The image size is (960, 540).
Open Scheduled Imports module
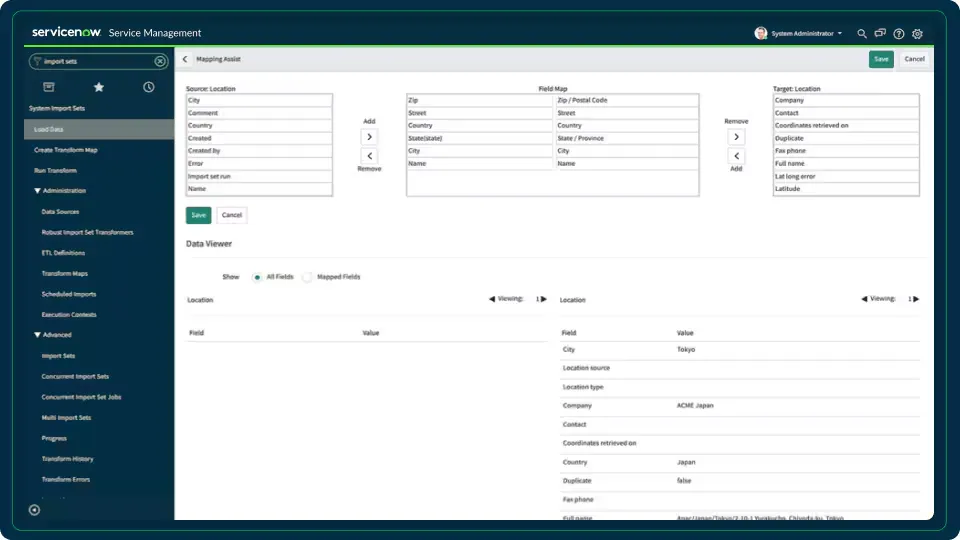pos(69,294)
